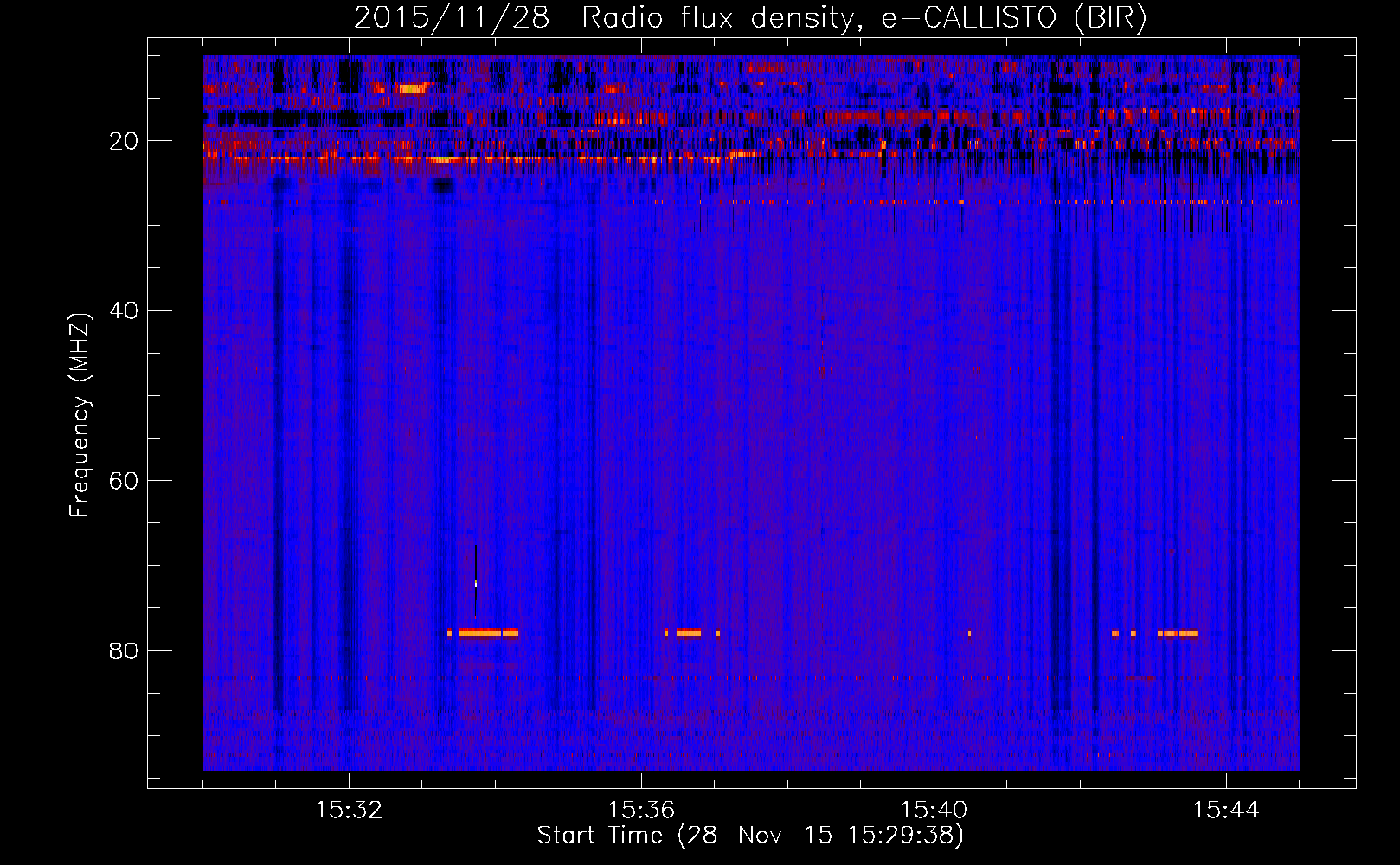Click the small white spike above the 15:34 burst
This screenshot has width=1400, height=865.
point(476,584)
